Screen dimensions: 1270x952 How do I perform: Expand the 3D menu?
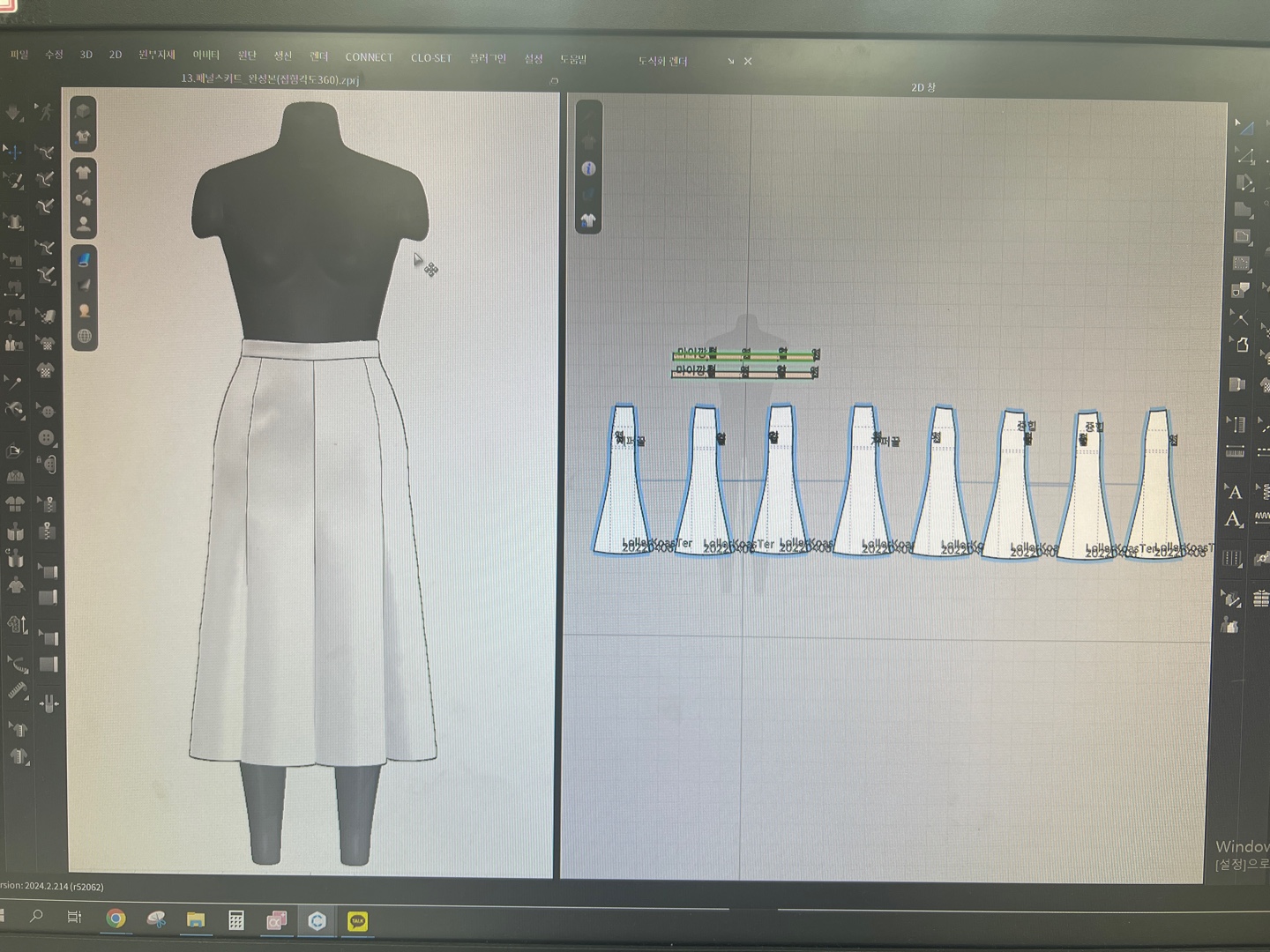pyautogui.click(x=86, y=55)
